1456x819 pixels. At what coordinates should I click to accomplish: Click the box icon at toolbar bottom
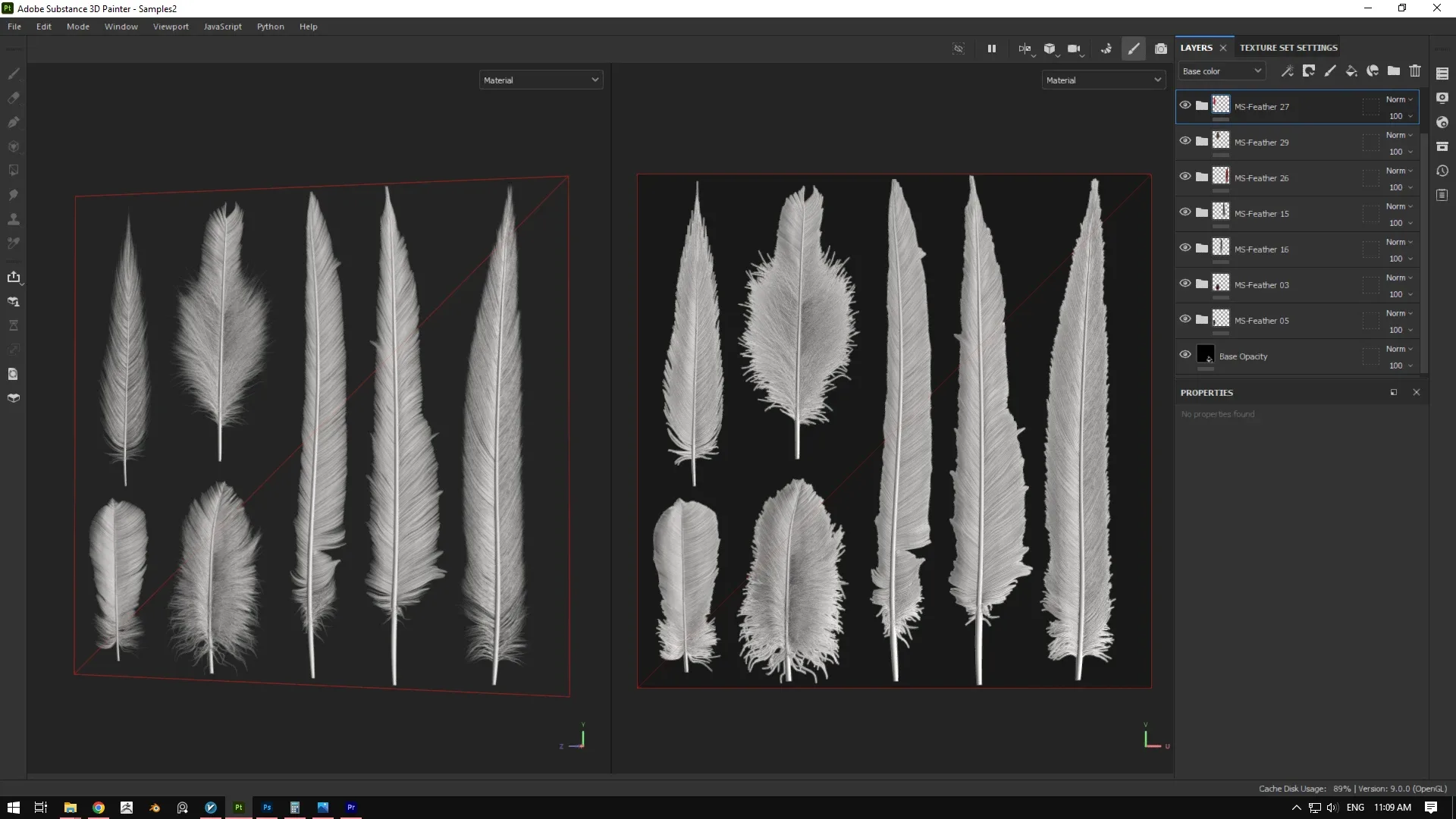point(14,398)
